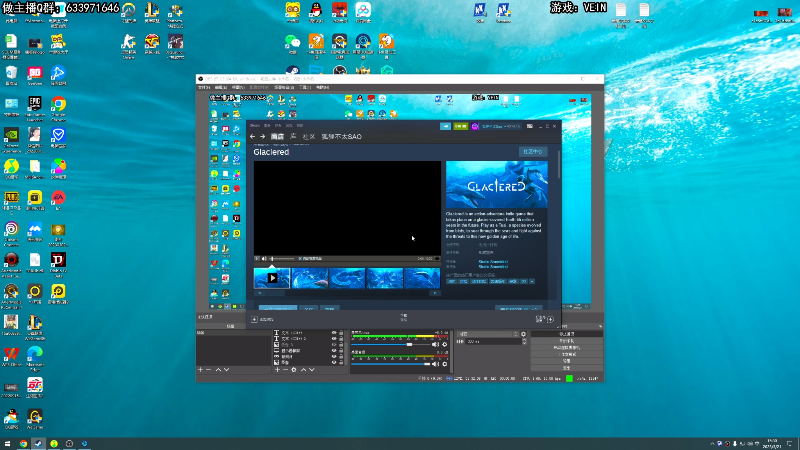Open Steam account name dropdown
The height and width of the screenshot is (450, 800).
(x=501, y=126)
